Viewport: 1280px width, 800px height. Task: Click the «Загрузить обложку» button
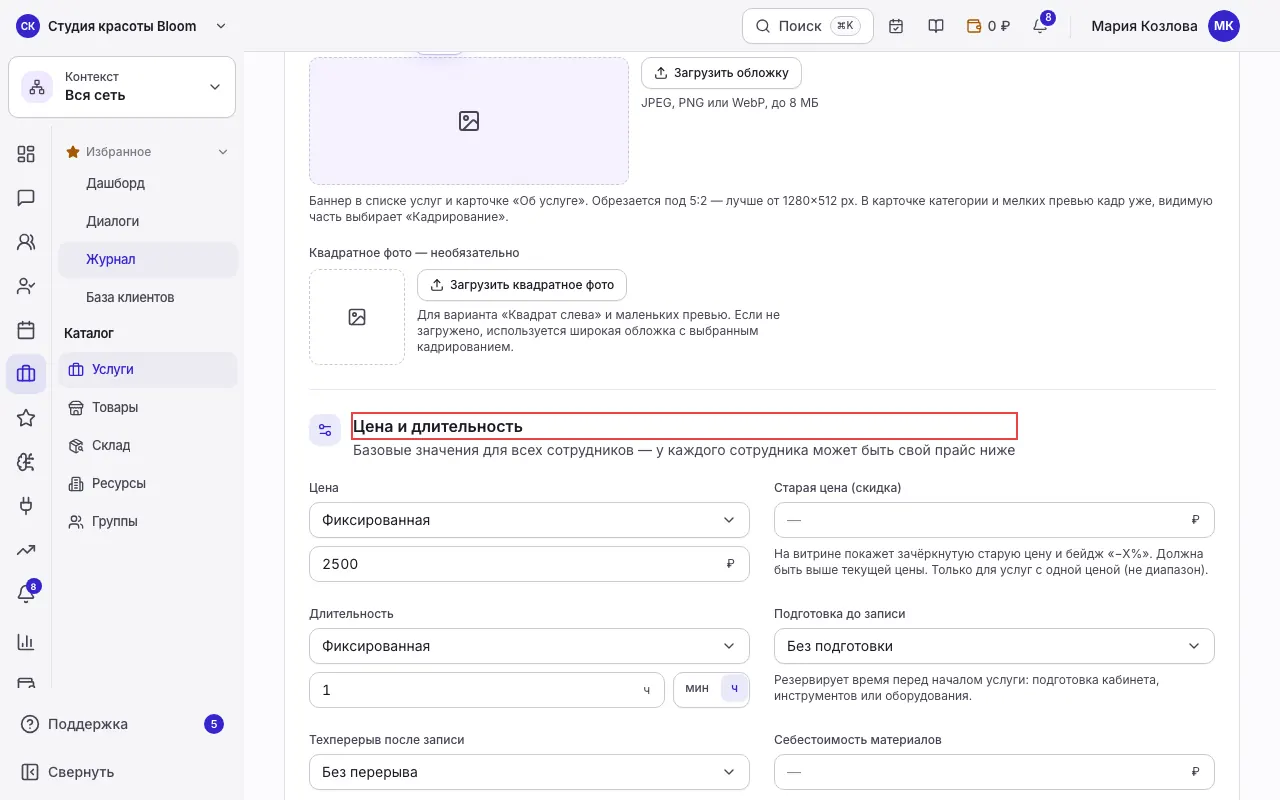click(x=721, y=73)
